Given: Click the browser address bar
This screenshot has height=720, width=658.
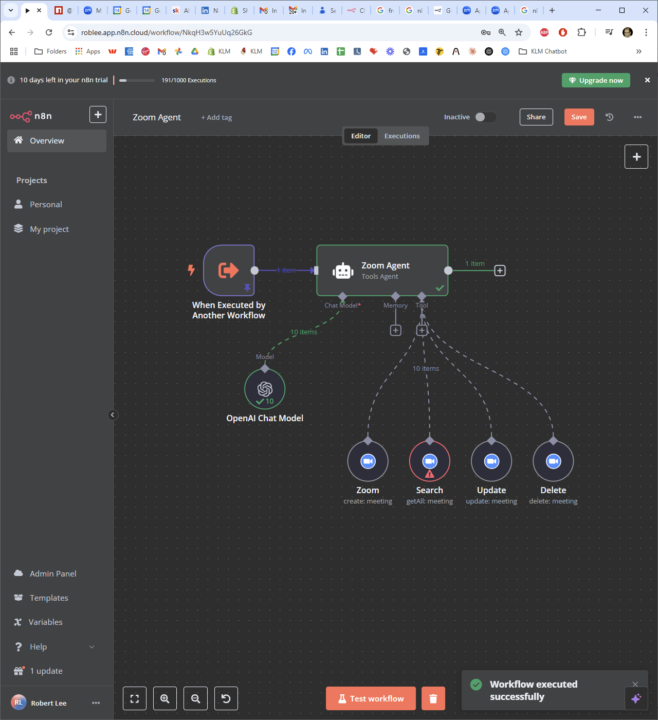Looking at the screenshot, I should (276, 32).
